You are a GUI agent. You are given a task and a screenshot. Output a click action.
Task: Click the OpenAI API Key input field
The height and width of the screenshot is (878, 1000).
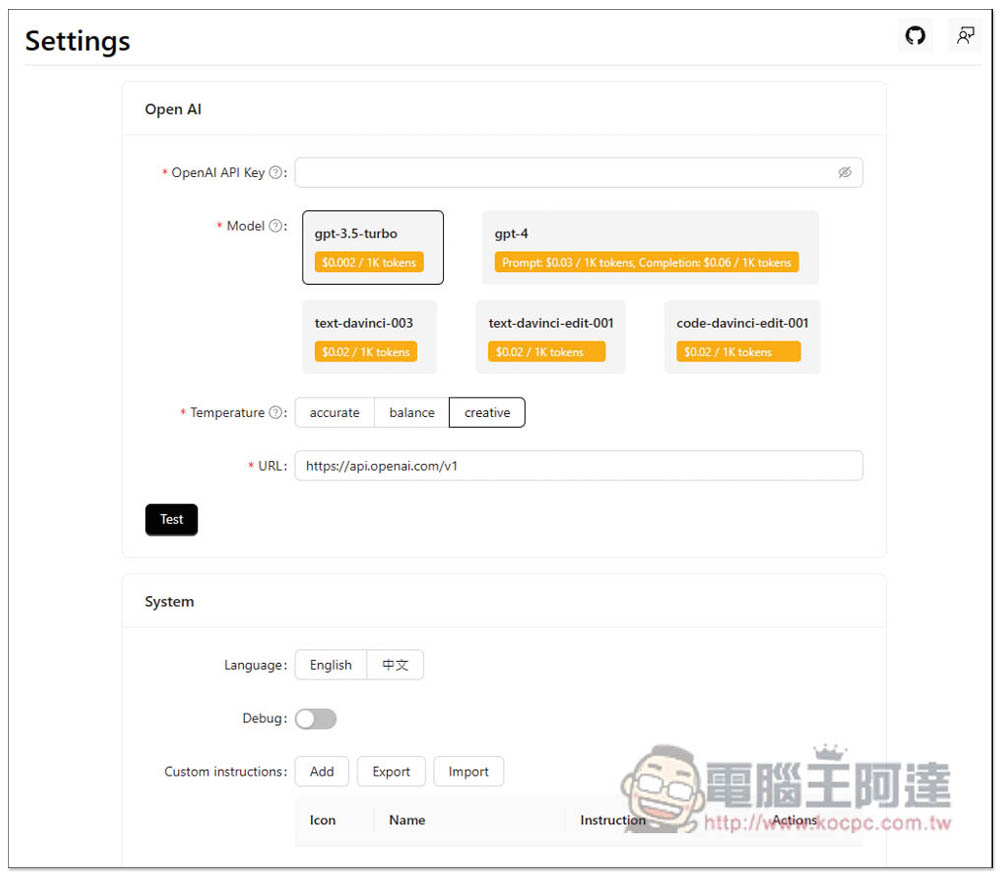[x=578, y=172]
